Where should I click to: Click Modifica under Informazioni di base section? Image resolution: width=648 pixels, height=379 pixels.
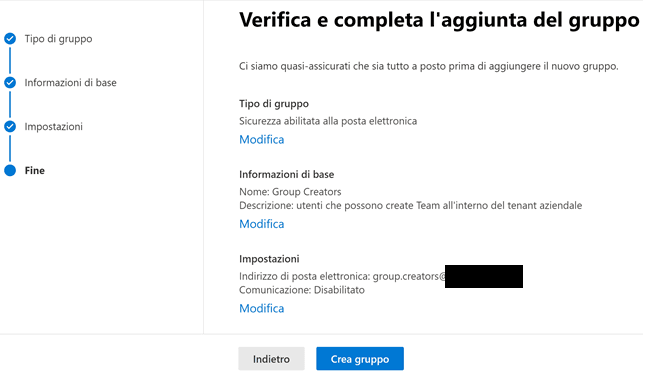(x=262, y=224)
